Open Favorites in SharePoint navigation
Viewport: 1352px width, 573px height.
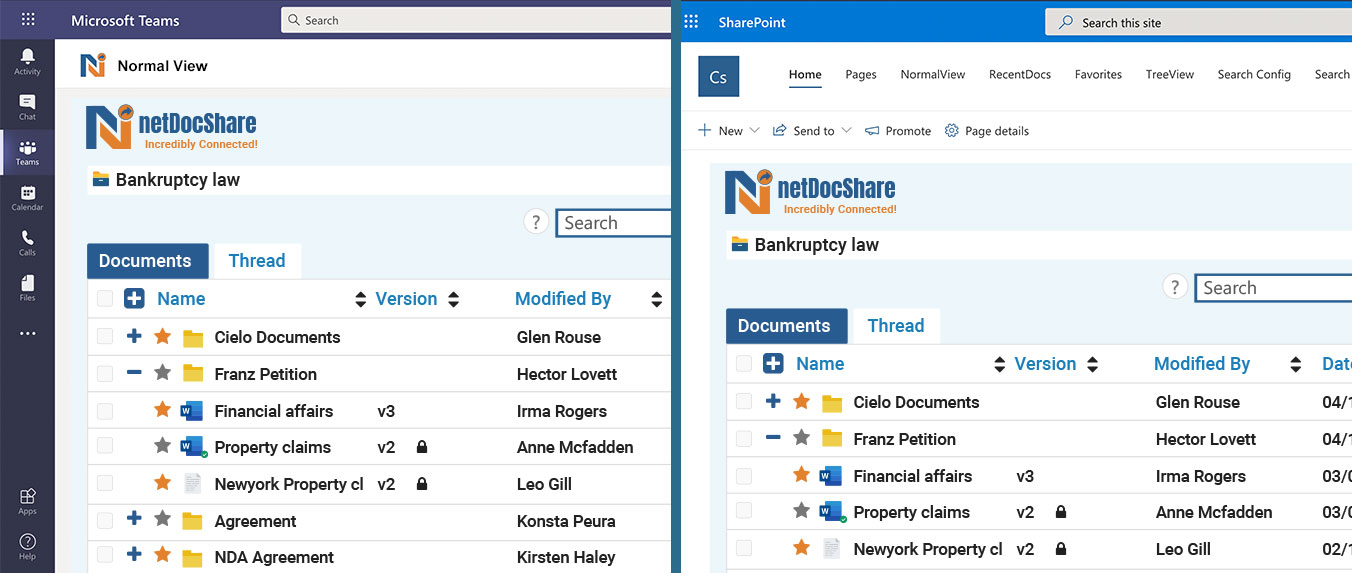(1098, 74)
